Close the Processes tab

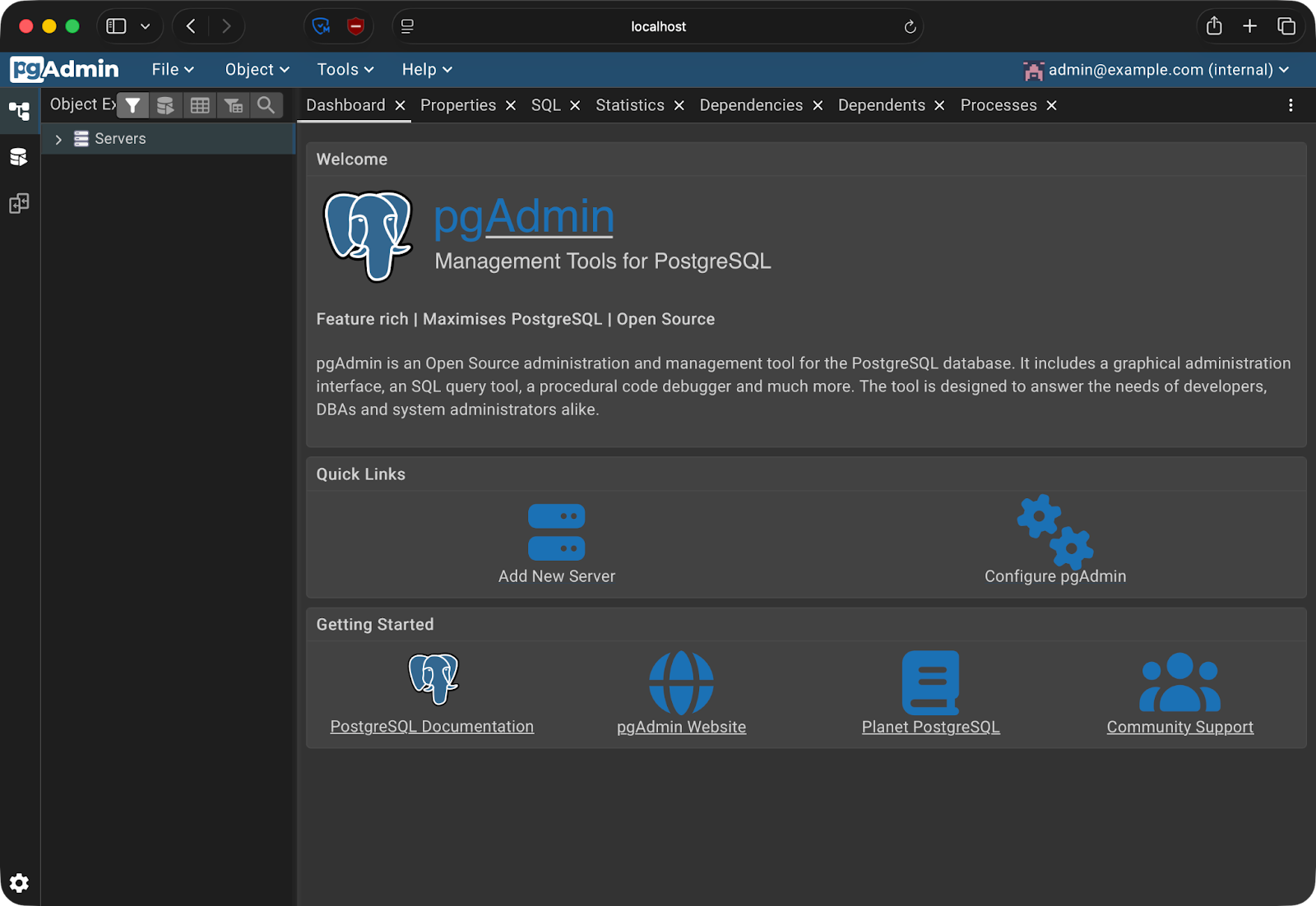pyautogui.click(x=1051, y=105)
